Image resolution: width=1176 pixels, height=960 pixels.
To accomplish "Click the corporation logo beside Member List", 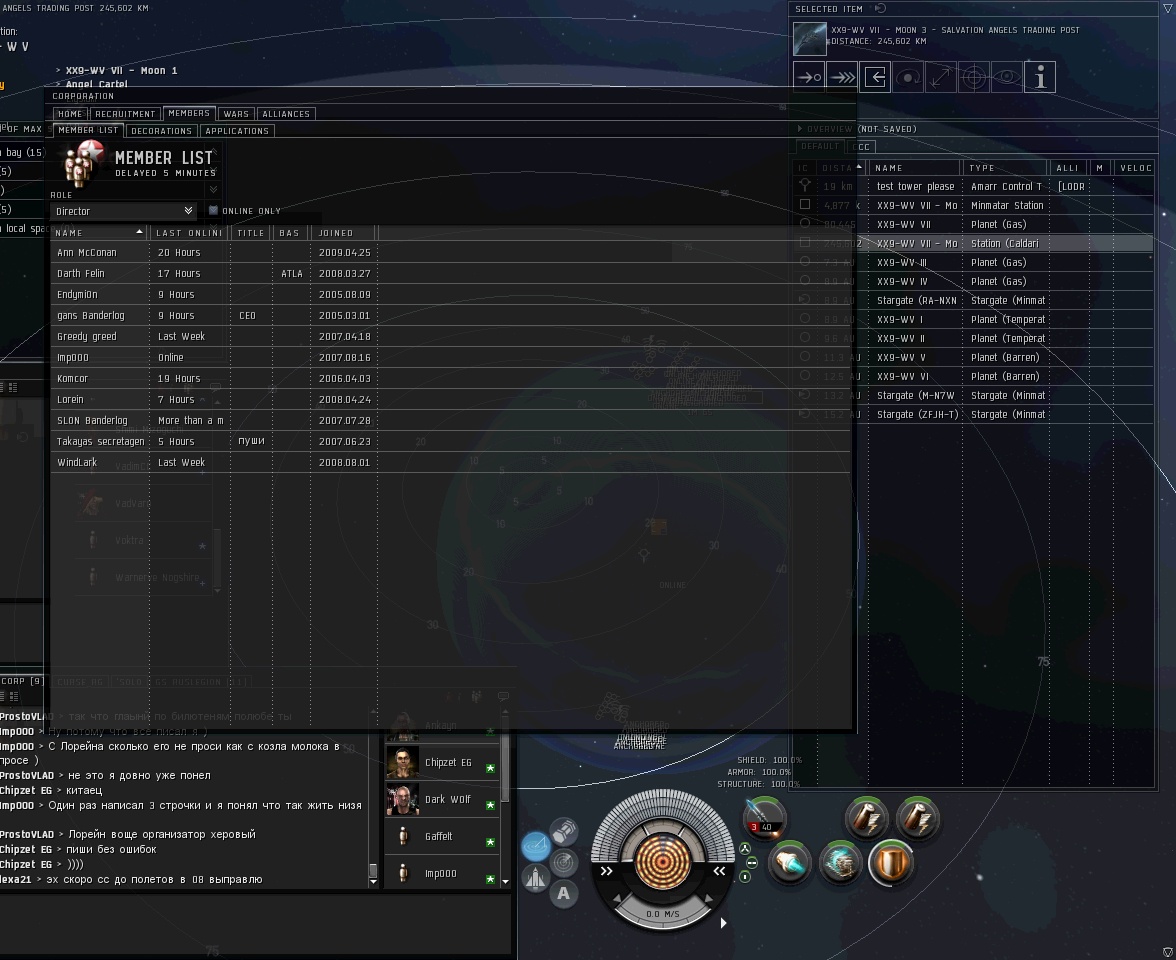I will click(x=82, y=163).
